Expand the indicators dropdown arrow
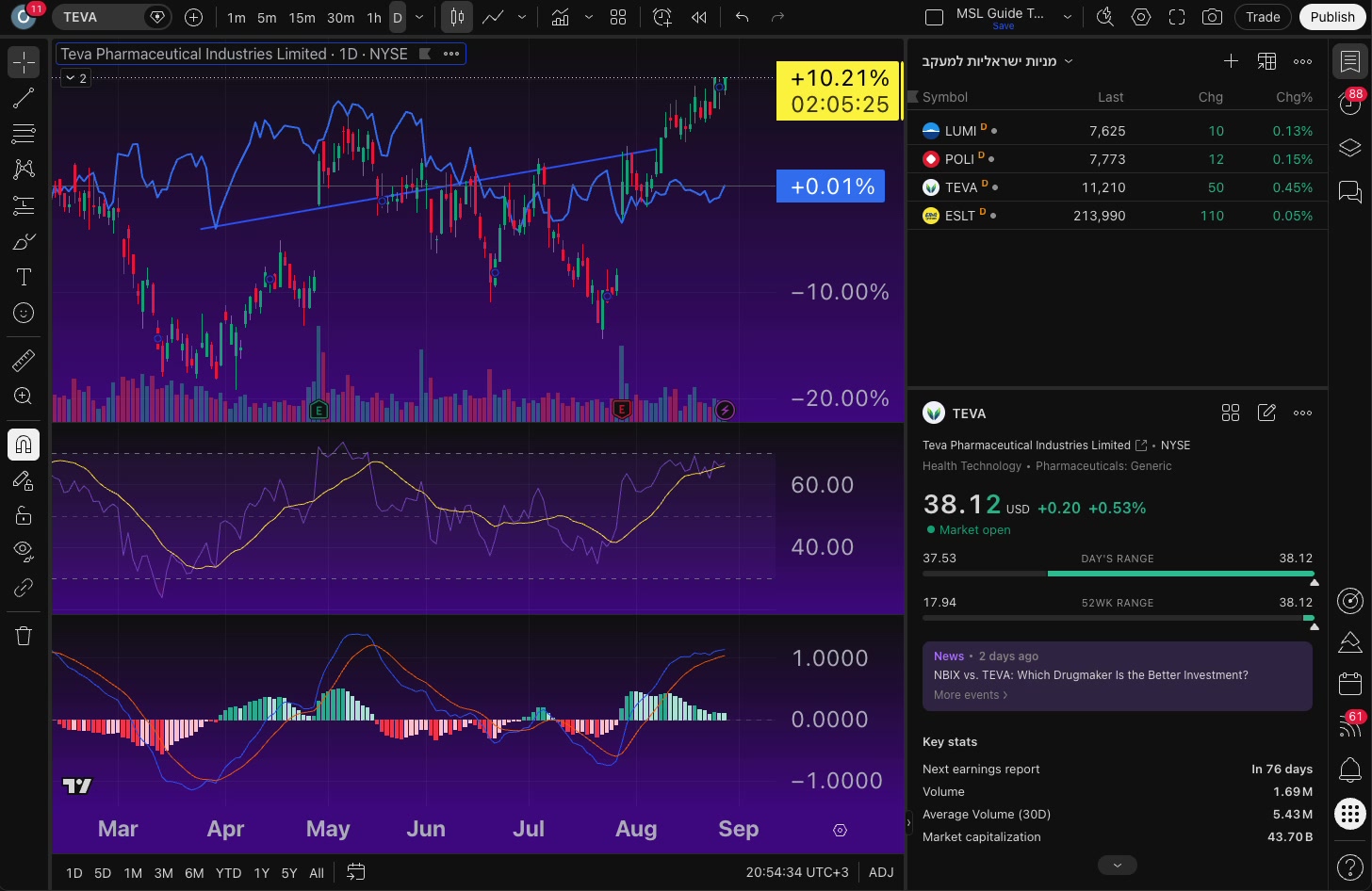Image resolution: width=1372 pixels, height=891 pixels. pyautogui.click(x=589, y=17)
